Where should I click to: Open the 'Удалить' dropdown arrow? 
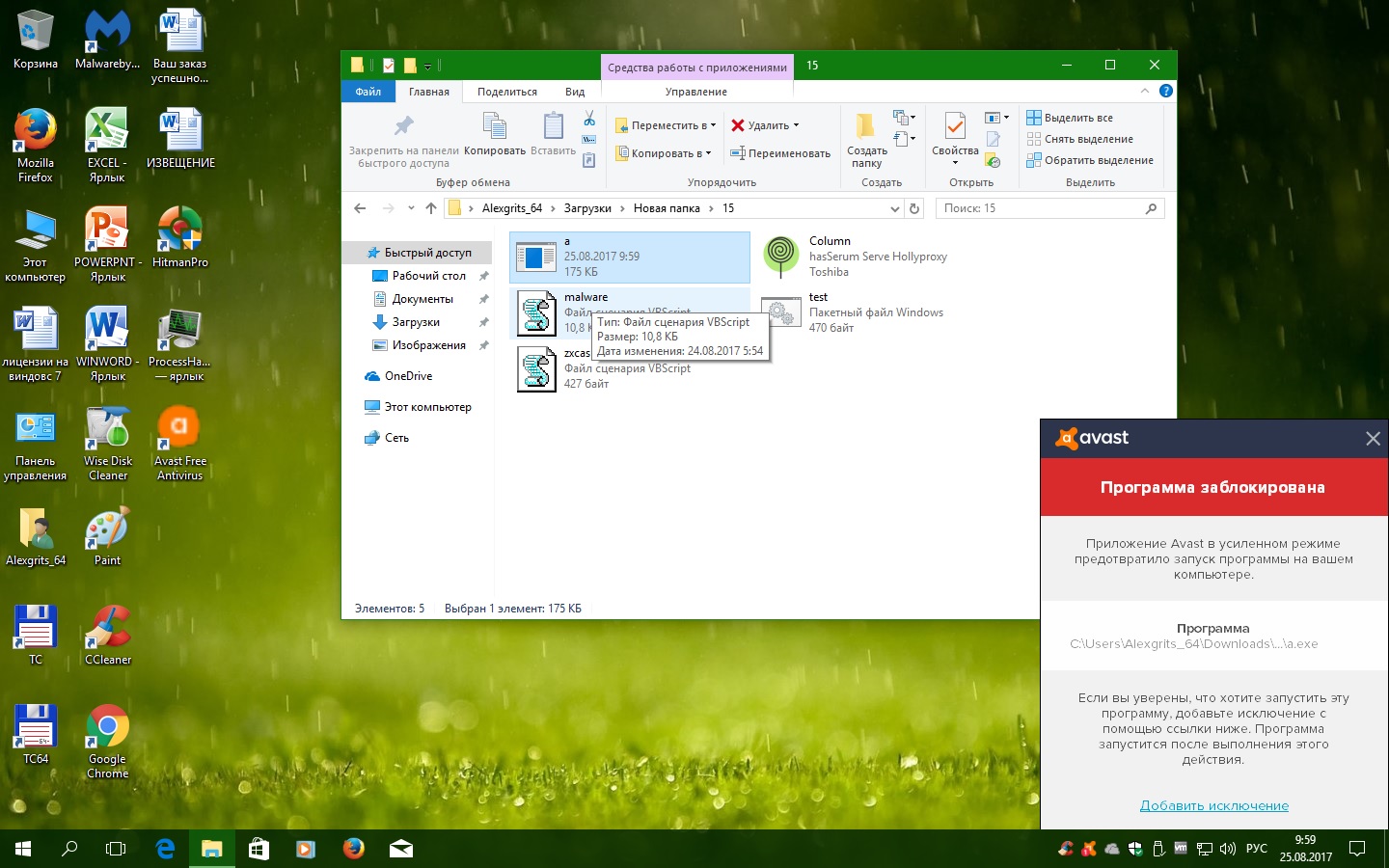[x=796, y=125]
